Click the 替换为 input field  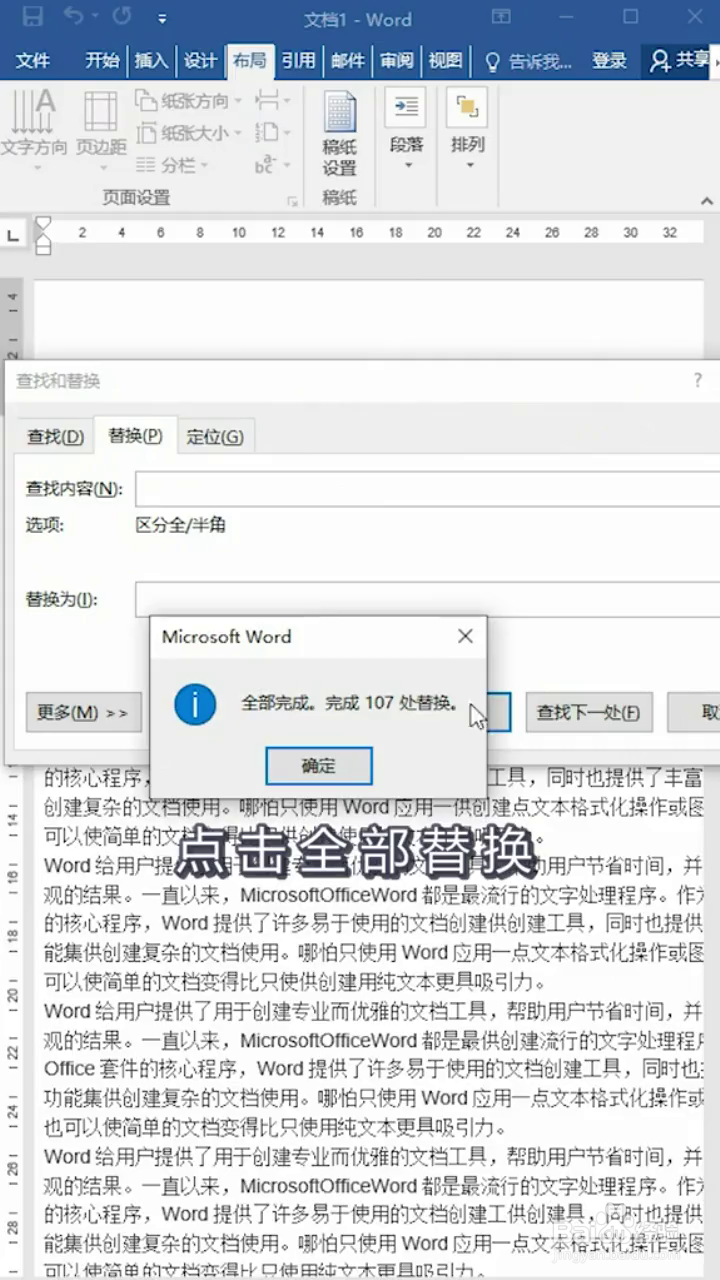(428, 600)
